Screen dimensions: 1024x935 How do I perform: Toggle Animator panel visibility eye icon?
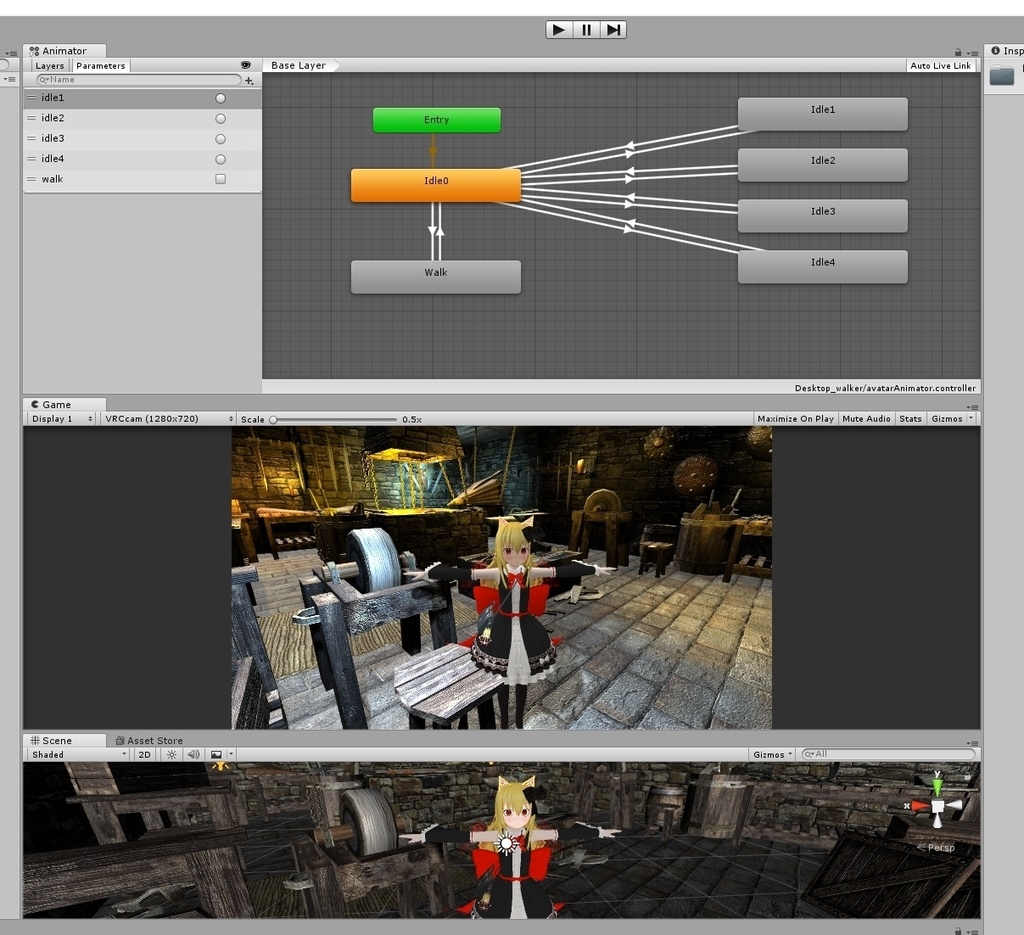246,65
